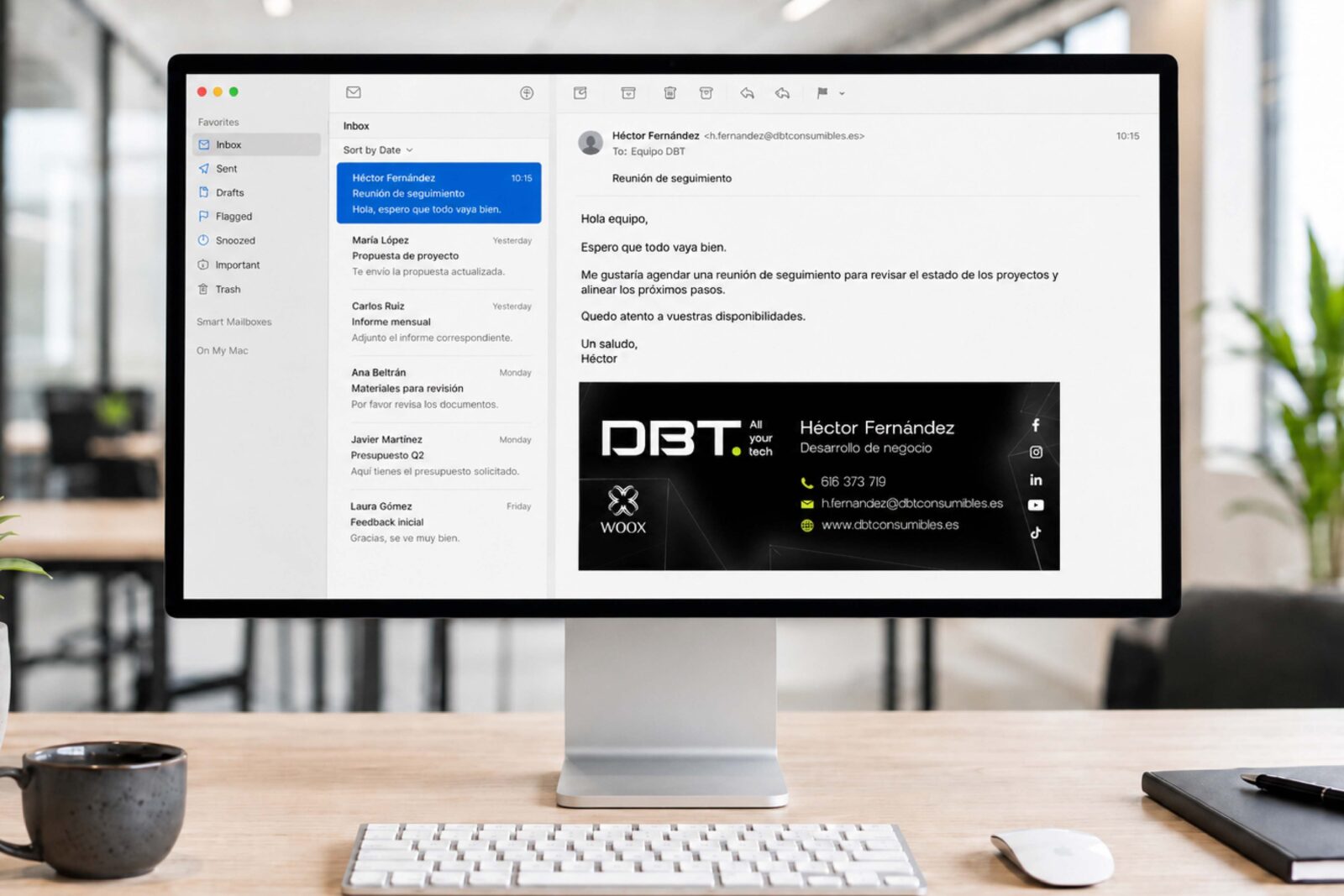Open the flag color dropdown arrow
Screen dimensions: 1344x896
(842, 94)
